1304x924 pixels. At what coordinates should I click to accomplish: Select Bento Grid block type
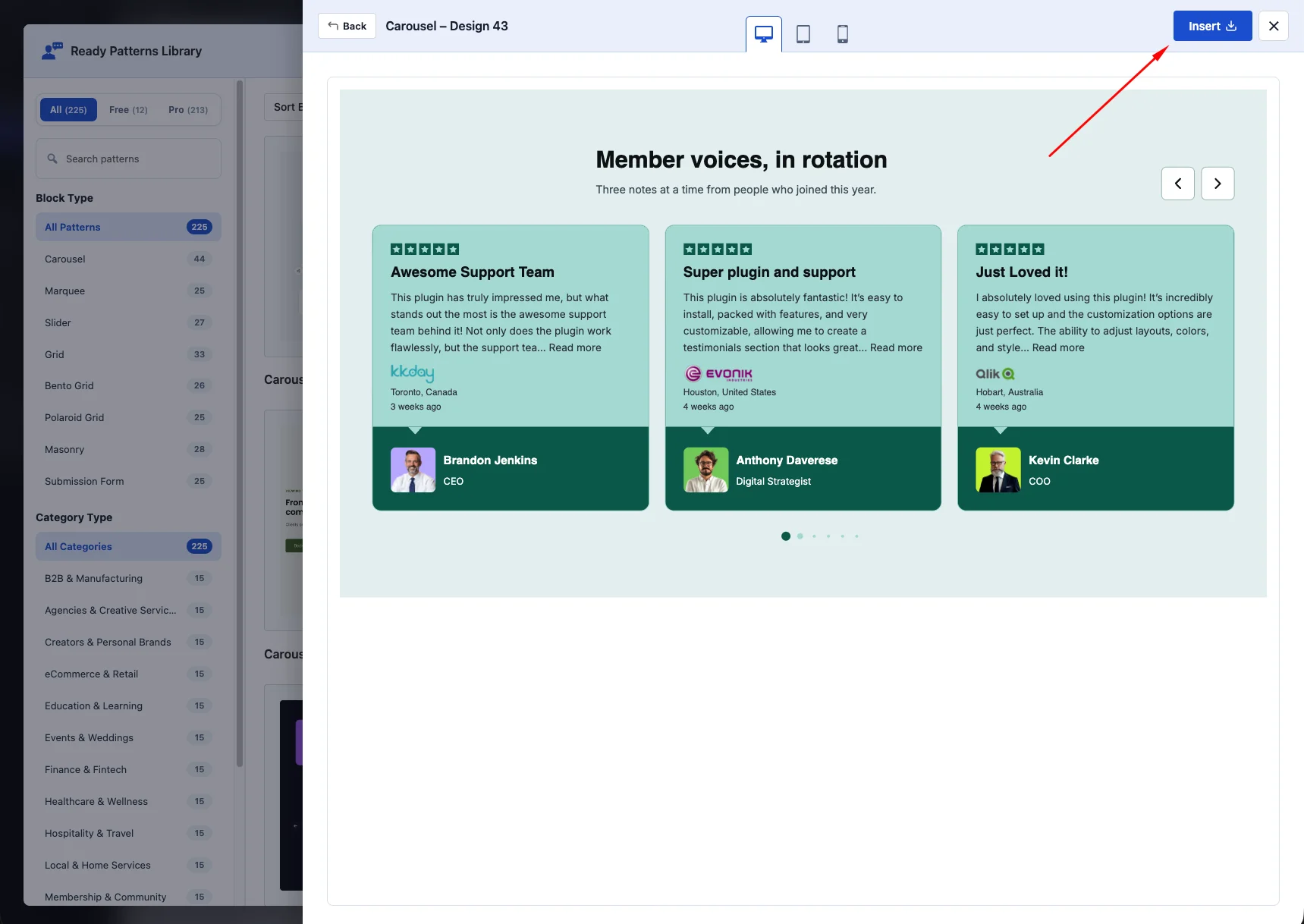[x=128, y=385]
